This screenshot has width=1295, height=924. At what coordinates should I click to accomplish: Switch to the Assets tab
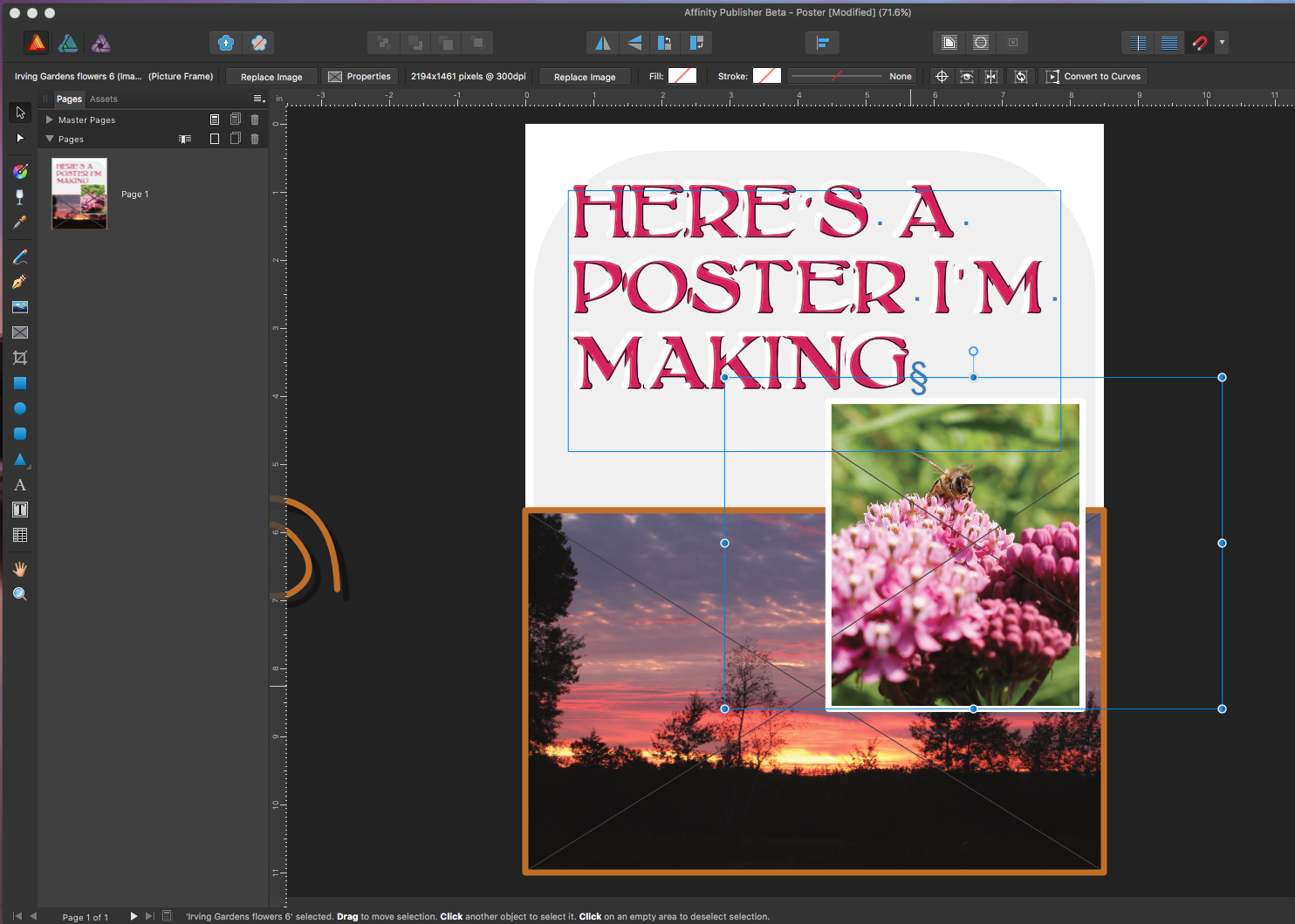[104, 99]
